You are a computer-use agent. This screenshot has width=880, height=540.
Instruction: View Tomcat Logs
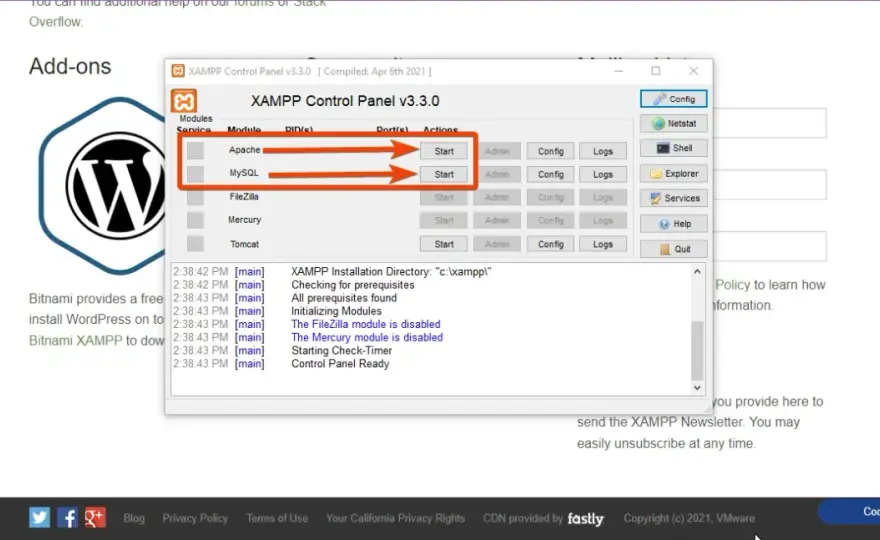point(603,244)
